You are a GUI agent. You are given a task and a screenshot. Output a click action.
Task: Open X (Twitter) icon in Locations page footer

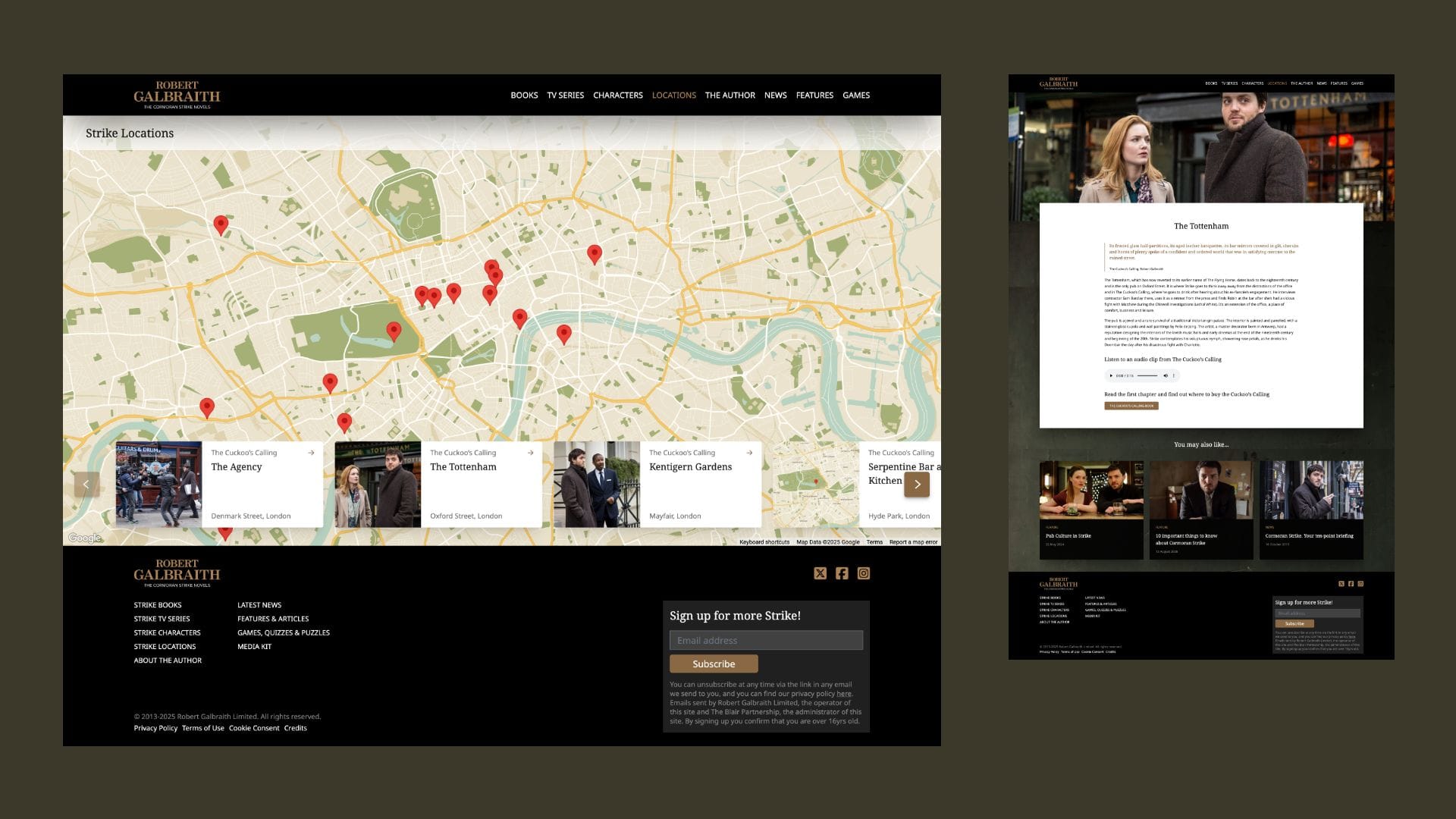point(820,573)
